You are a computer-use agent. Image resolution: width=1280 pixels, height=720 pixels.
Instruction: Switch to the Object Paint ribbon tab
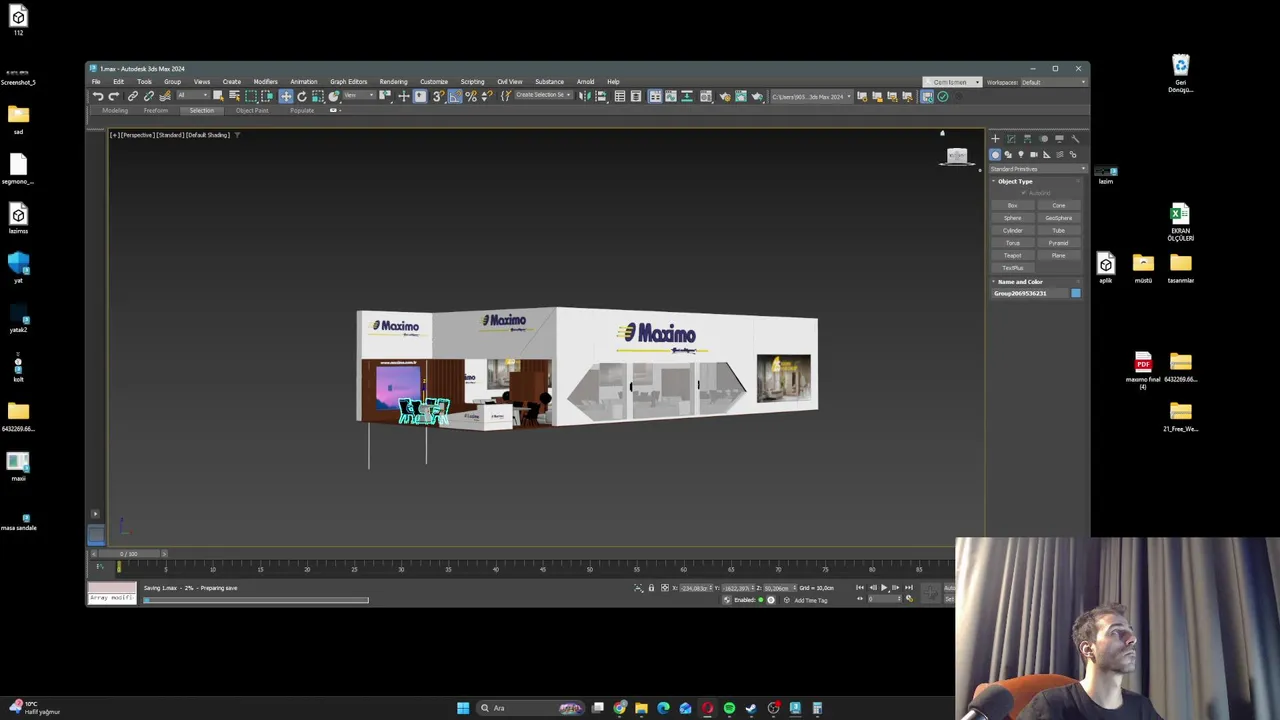[252, 110]
